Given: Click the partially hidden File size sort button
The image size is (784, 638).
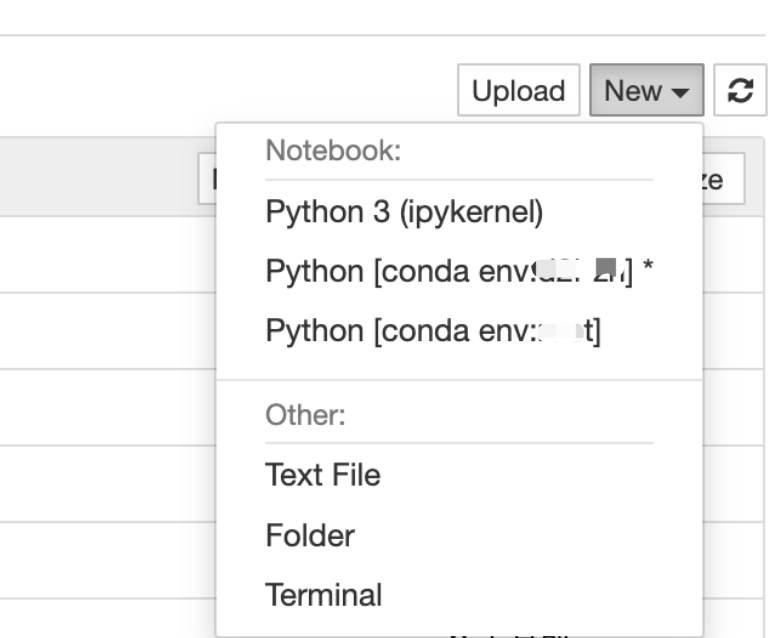Looking at the screenshot, I should pos(724,179).
